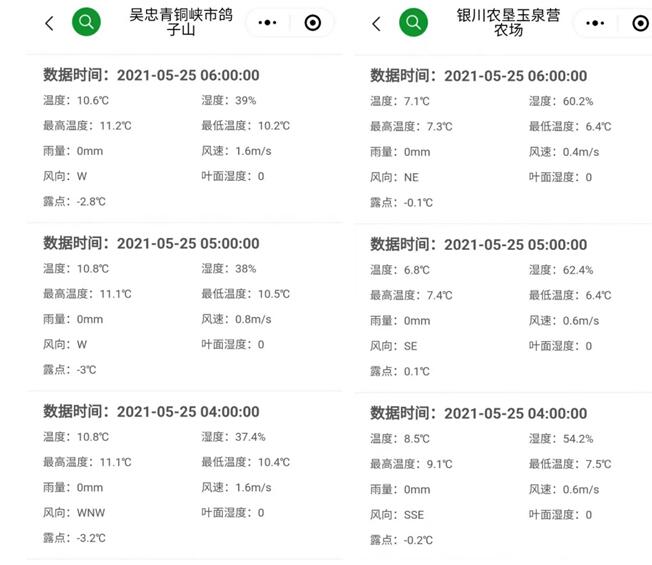The width and height of the screenshot is (652, 565).
Task: Open left record dated 2021-05-25 06:00:00
Action: coord(184,138)
